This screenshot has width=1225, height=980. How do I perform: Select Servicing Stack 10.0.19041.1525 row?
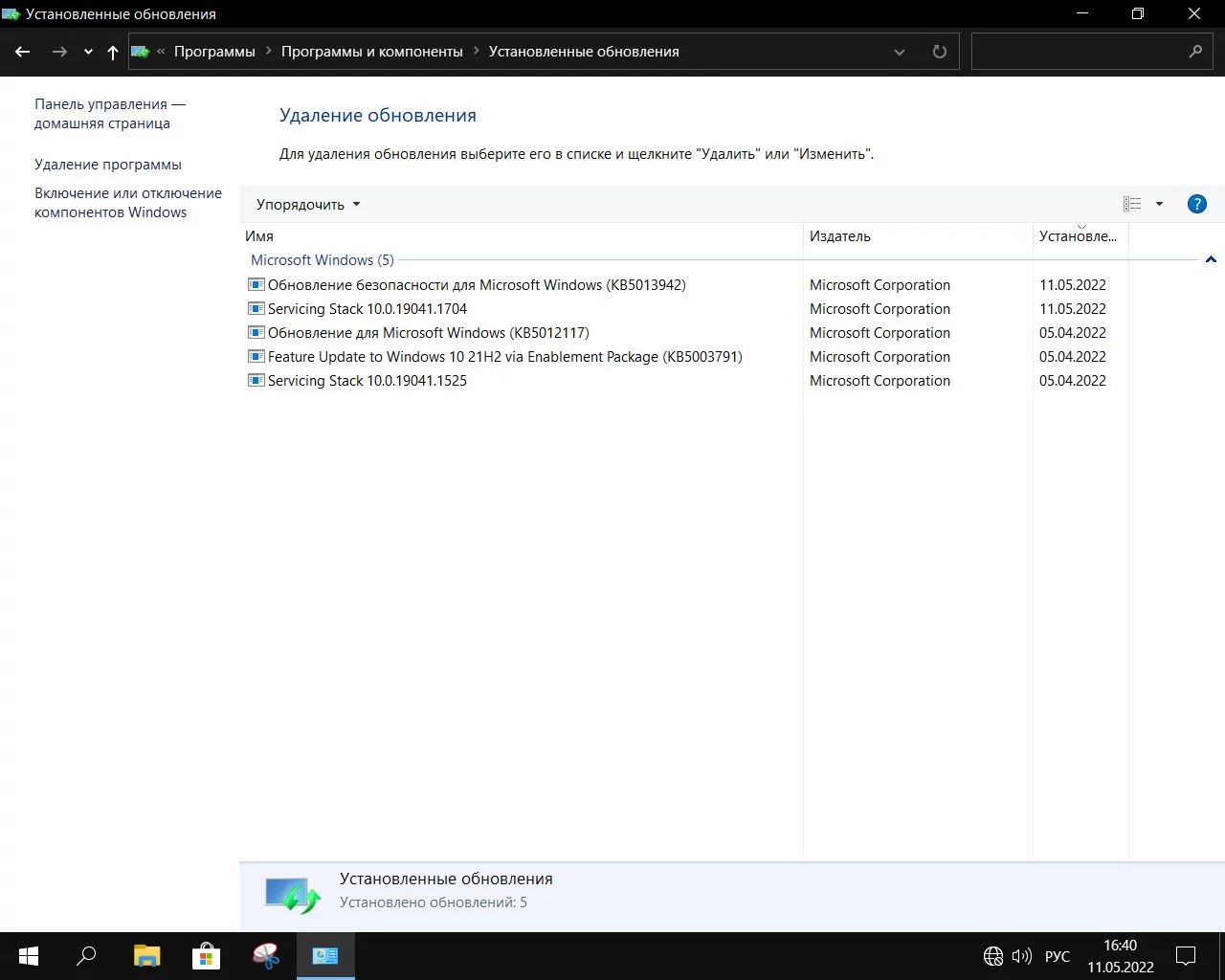pyautogui.click(x=684, y=381)
